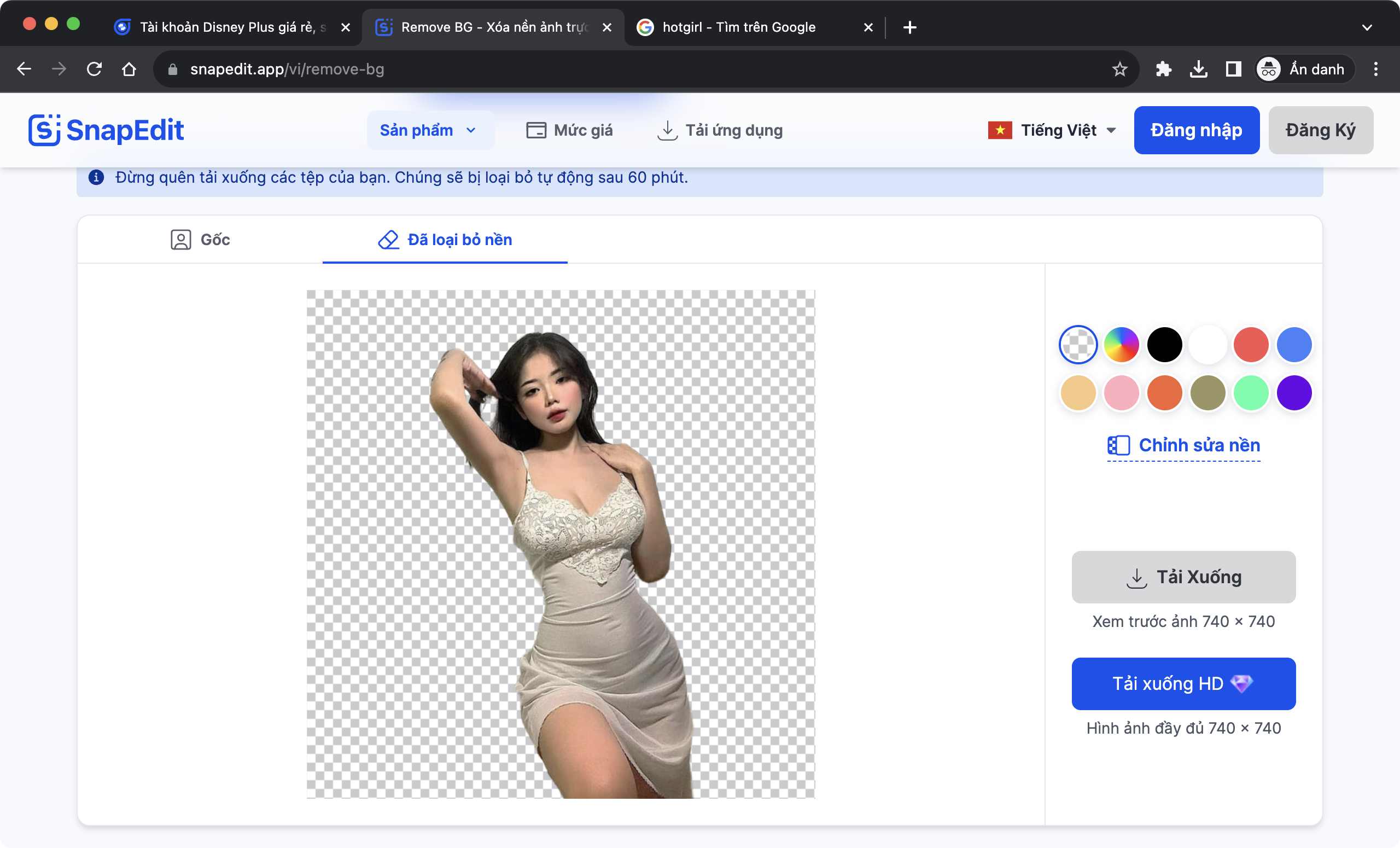
Task: Click the Xem trước ảnh 740 × 740 text
Action: (1183, 621)
